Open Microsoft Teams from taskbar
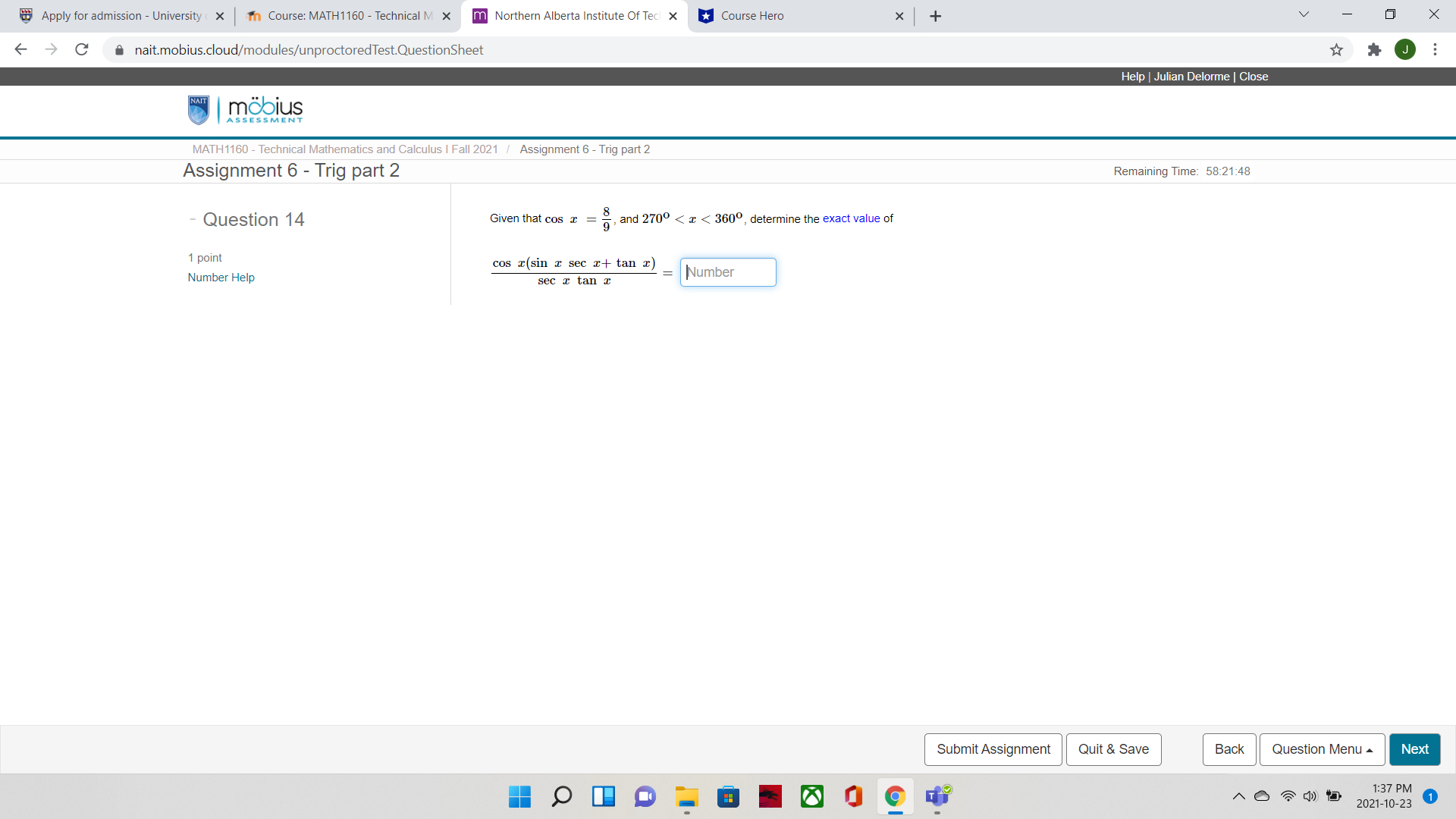The image size is (1456, 819). pos(937,796)
